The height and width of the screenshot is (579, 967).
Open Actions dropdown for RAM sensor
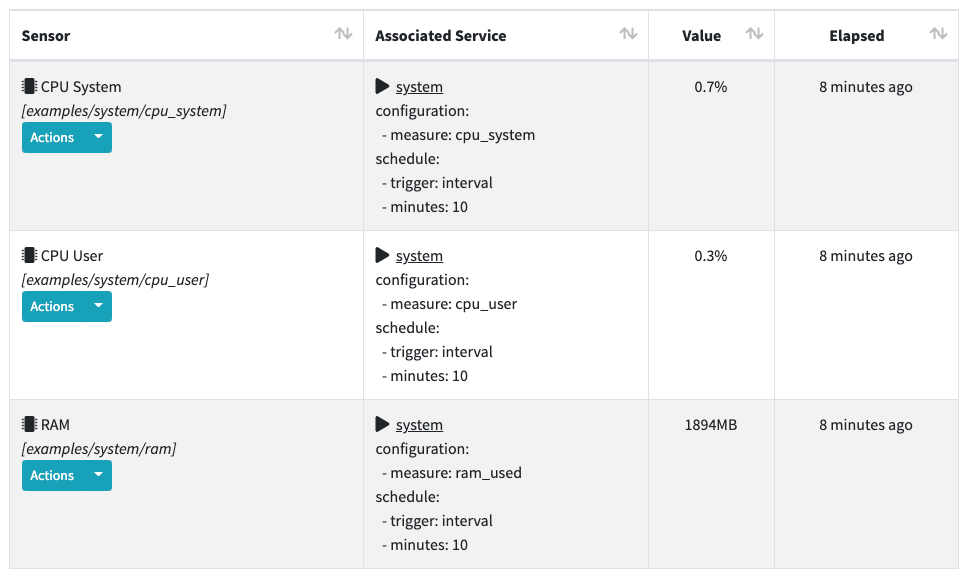(67, 475)
